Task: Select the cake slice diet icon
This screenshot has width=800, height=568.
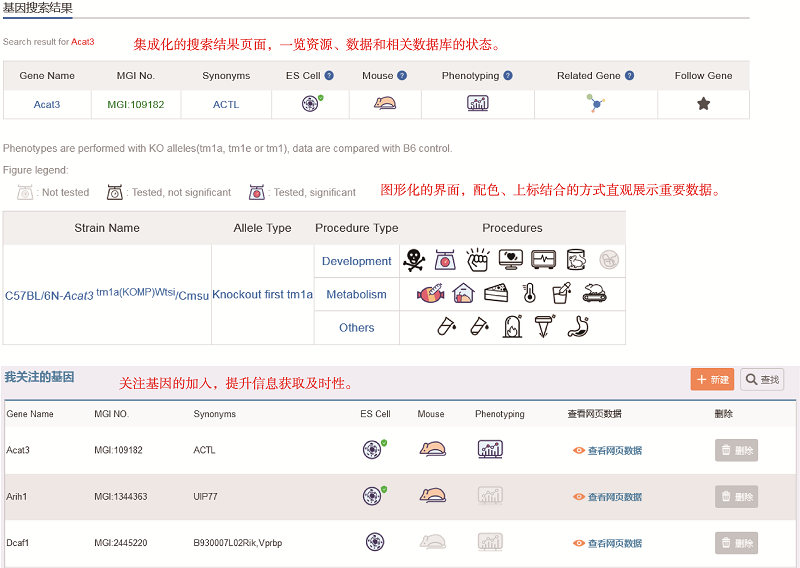Action: 496,293
